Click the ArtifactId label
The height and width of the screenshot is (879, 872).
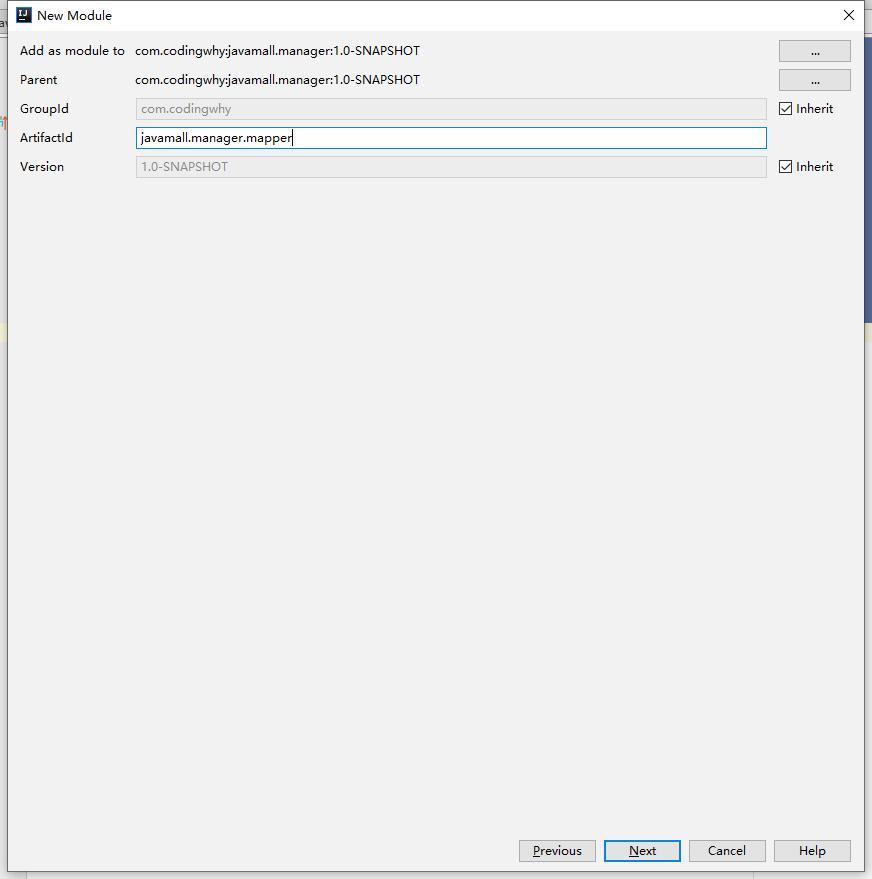click(x=46, y=138)
